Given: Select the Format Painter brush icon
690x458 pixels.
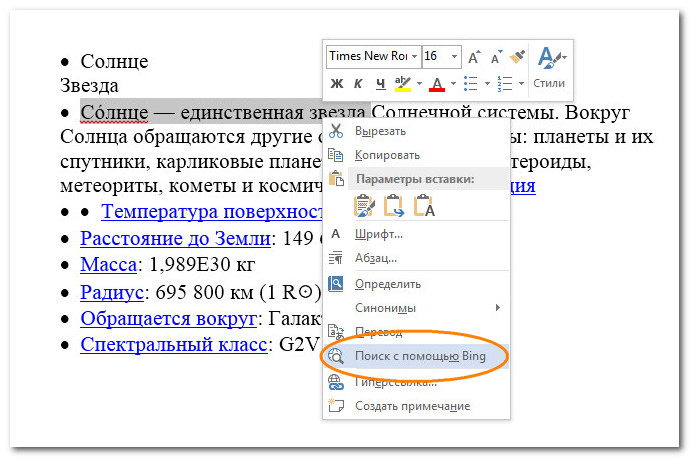Looking at the screenshot, I should pyautogui.click(x=518, y=57).
